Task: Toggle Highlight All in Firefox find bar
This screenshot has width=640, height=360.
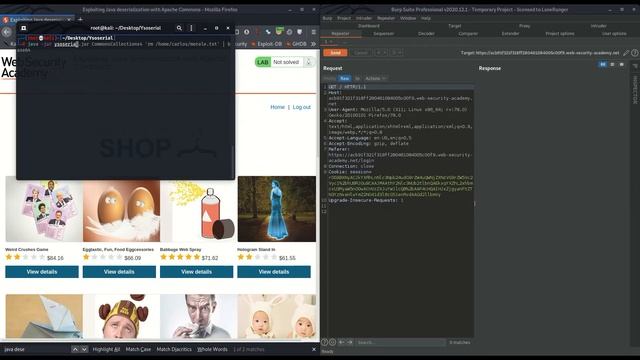Action: [x=106, y=349]
